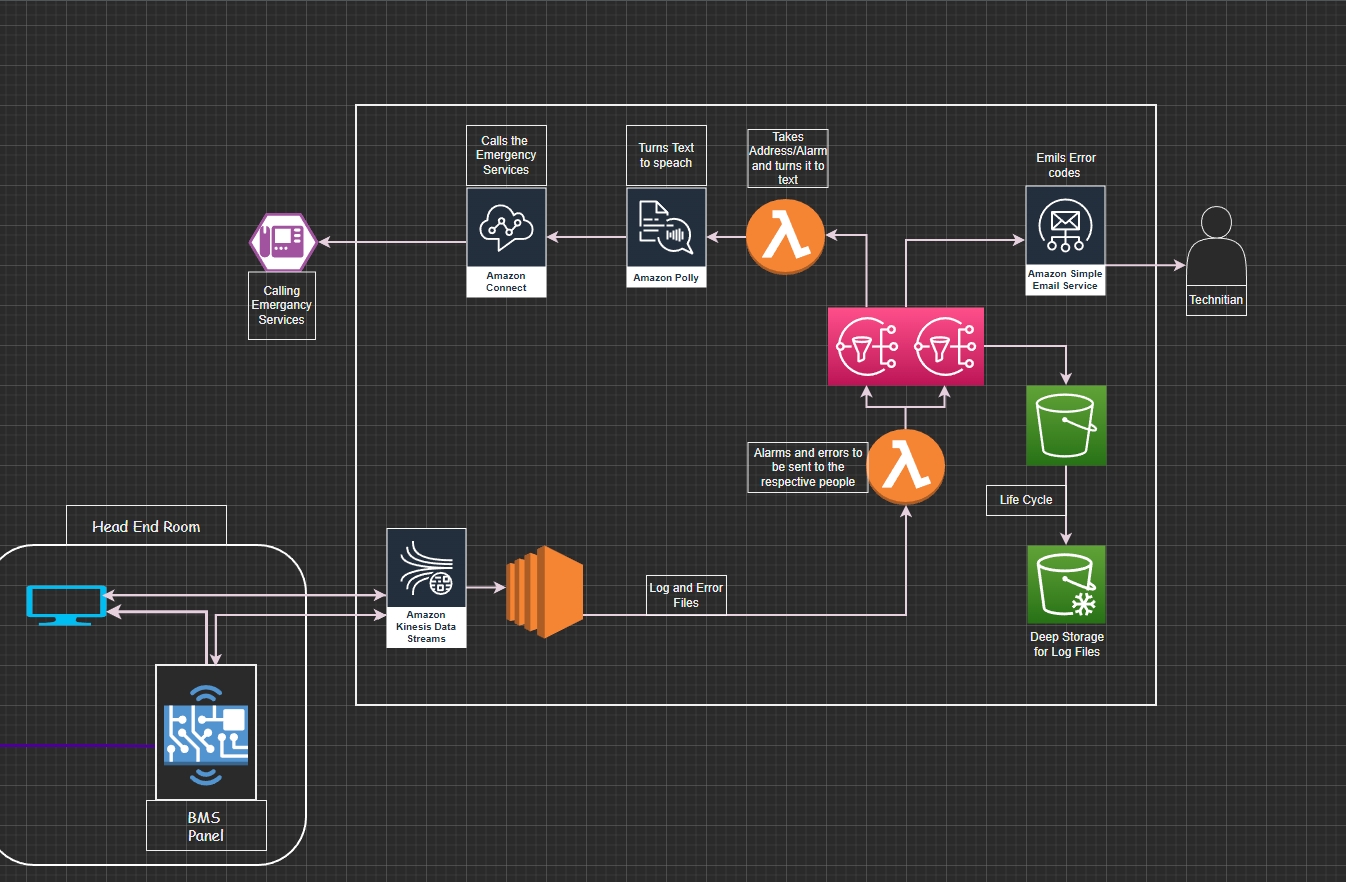Click the "Deep Storage for Log Files" text
This screenshot has height=882, width=1346.
click(x=1066, y=644)
